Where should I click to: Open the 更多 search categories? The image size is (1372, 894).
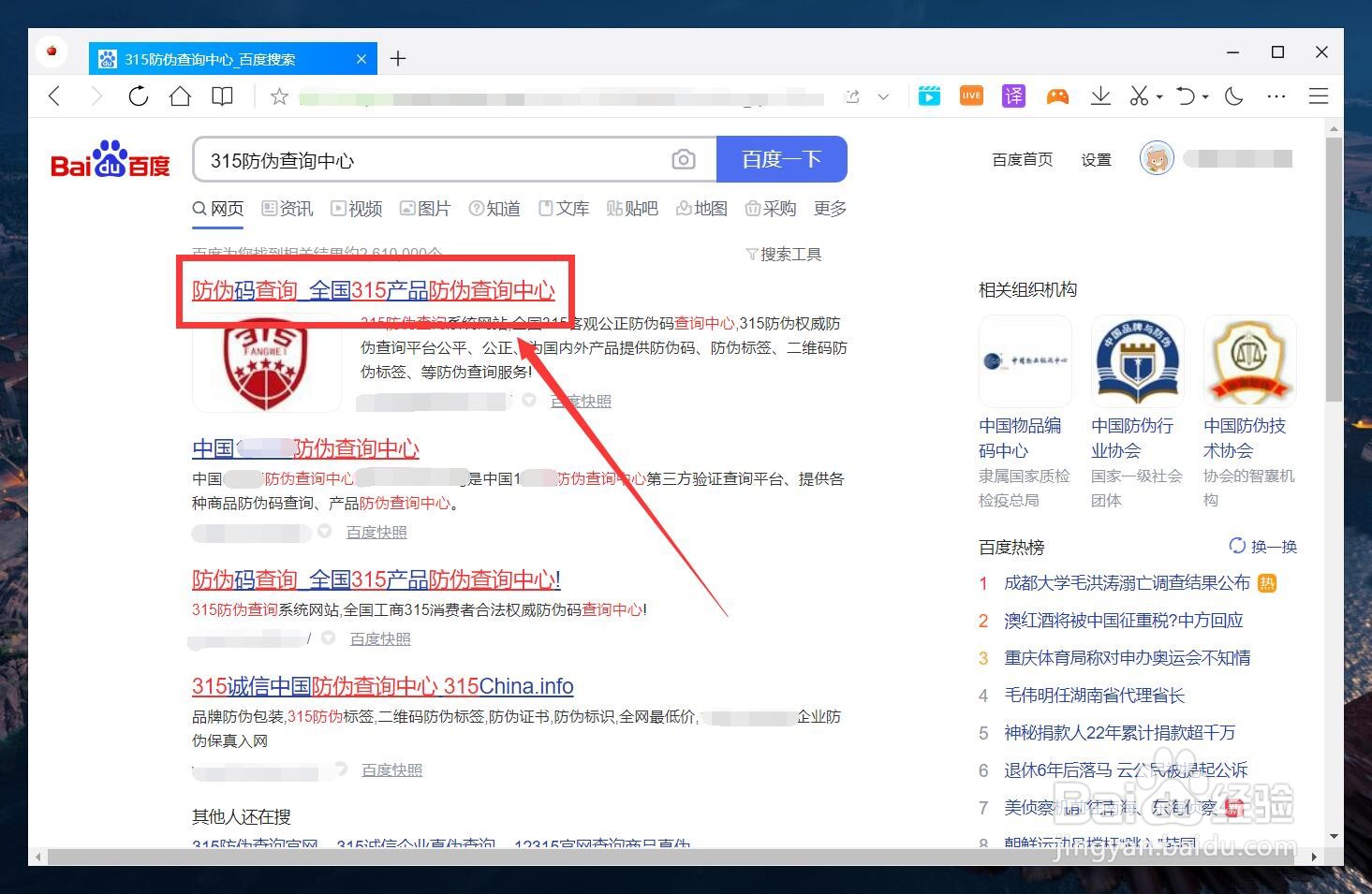click(x=830, y=209)
